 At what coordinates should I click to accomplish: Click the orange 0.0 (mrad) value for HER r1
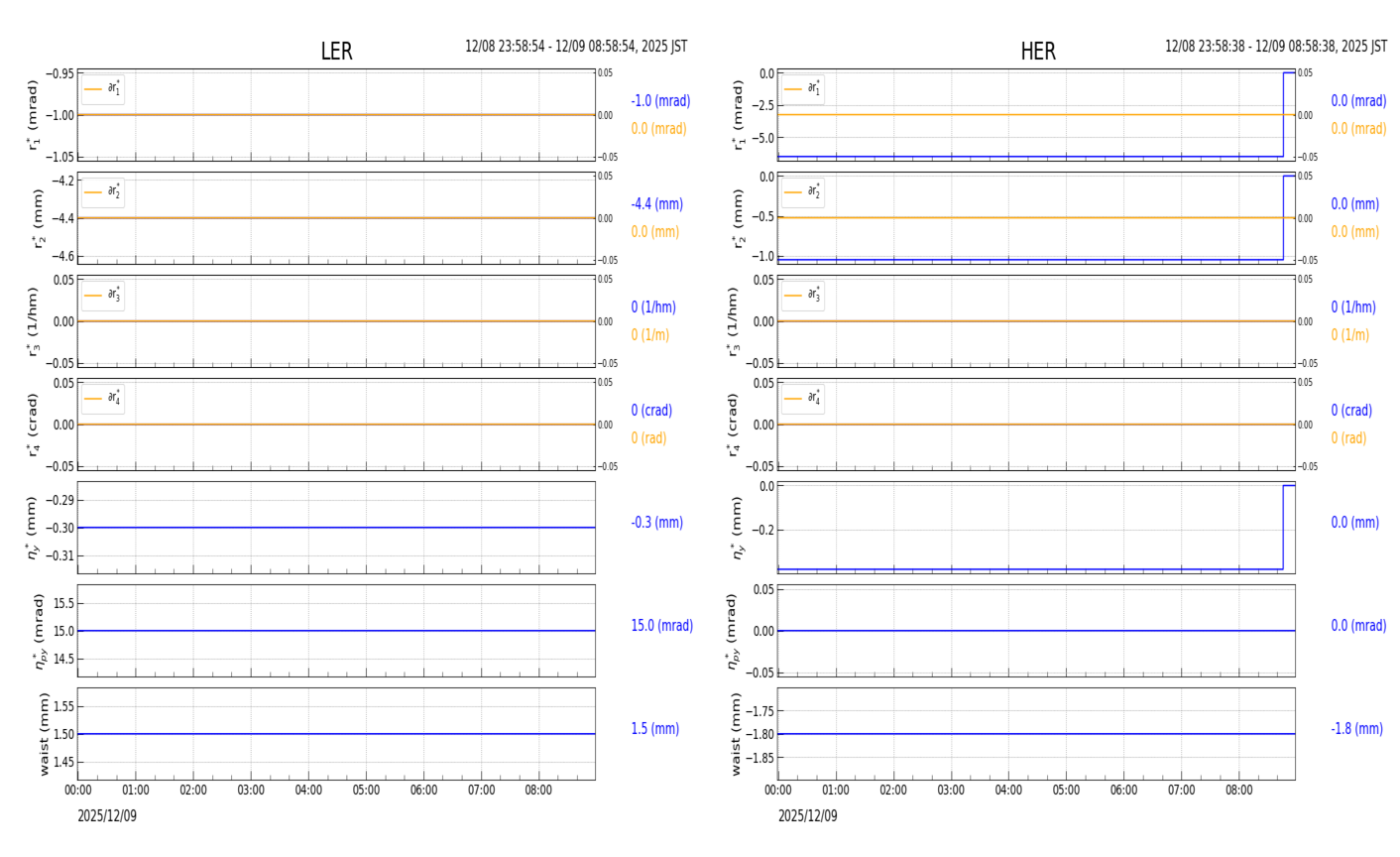pyautogui.click(x=1358, y=129)
